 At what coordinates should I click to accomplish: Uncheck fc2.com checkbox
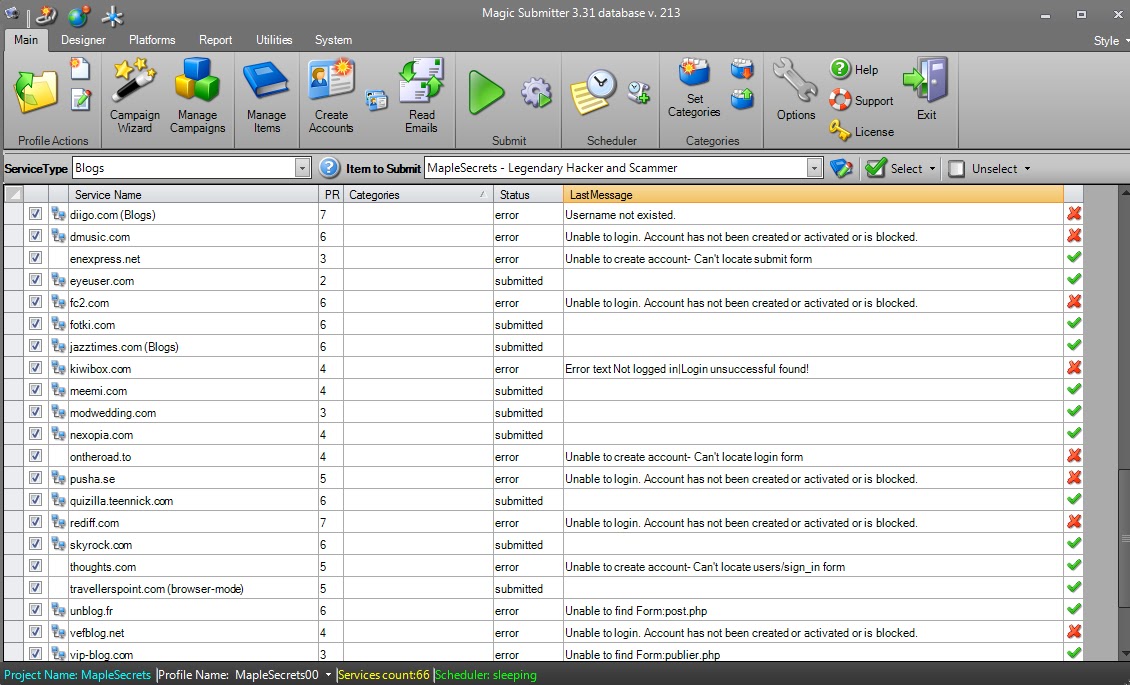point(35,302)
